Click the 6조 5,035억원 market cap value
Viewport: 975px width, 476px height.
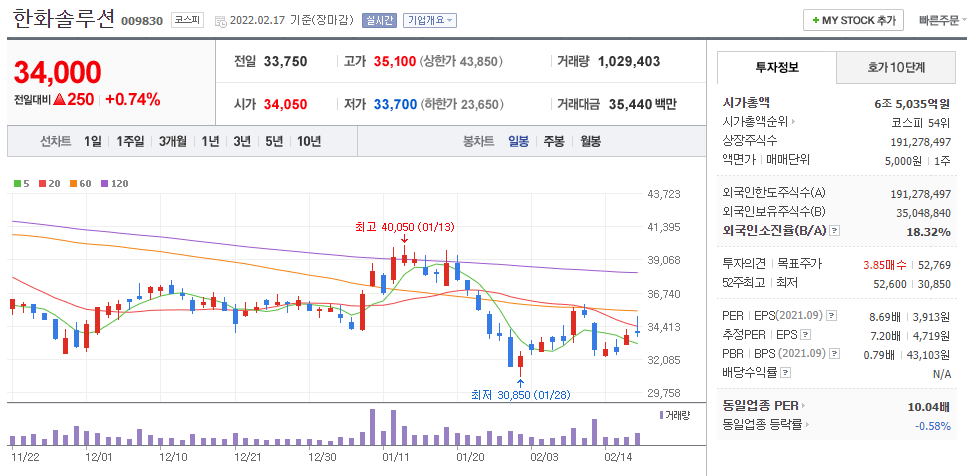pyautogui.click(x=912, y=103)
